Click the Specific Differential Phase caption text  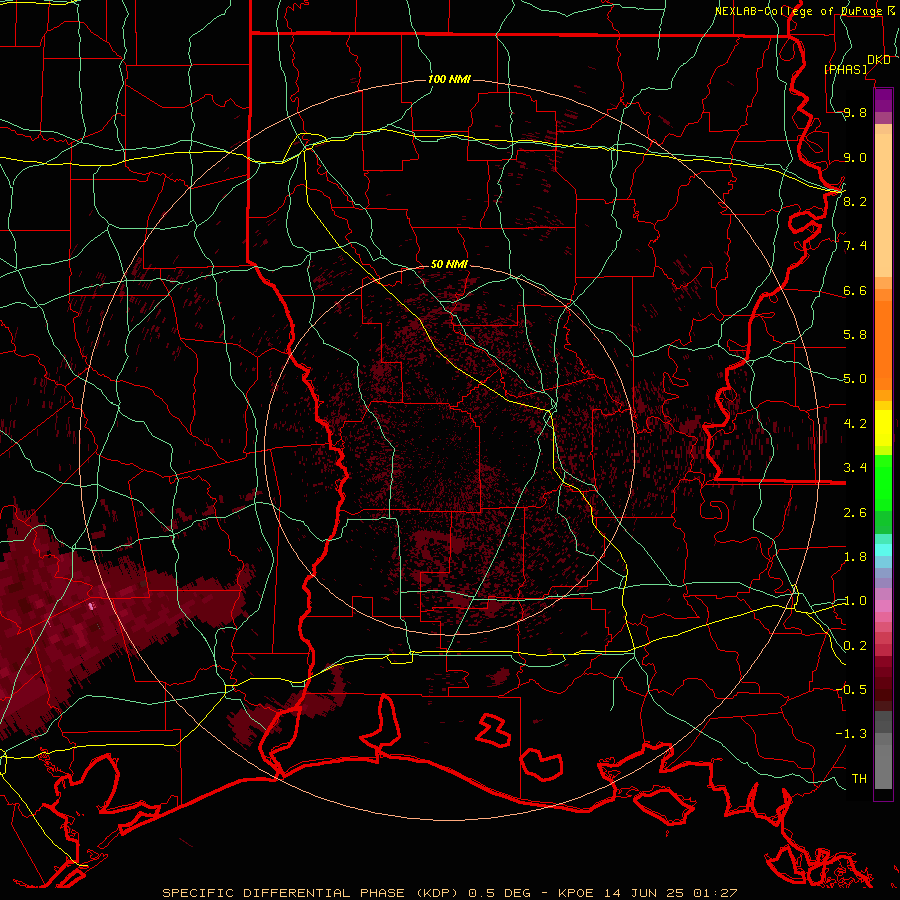pyautogui.click(x=449, y=893)
